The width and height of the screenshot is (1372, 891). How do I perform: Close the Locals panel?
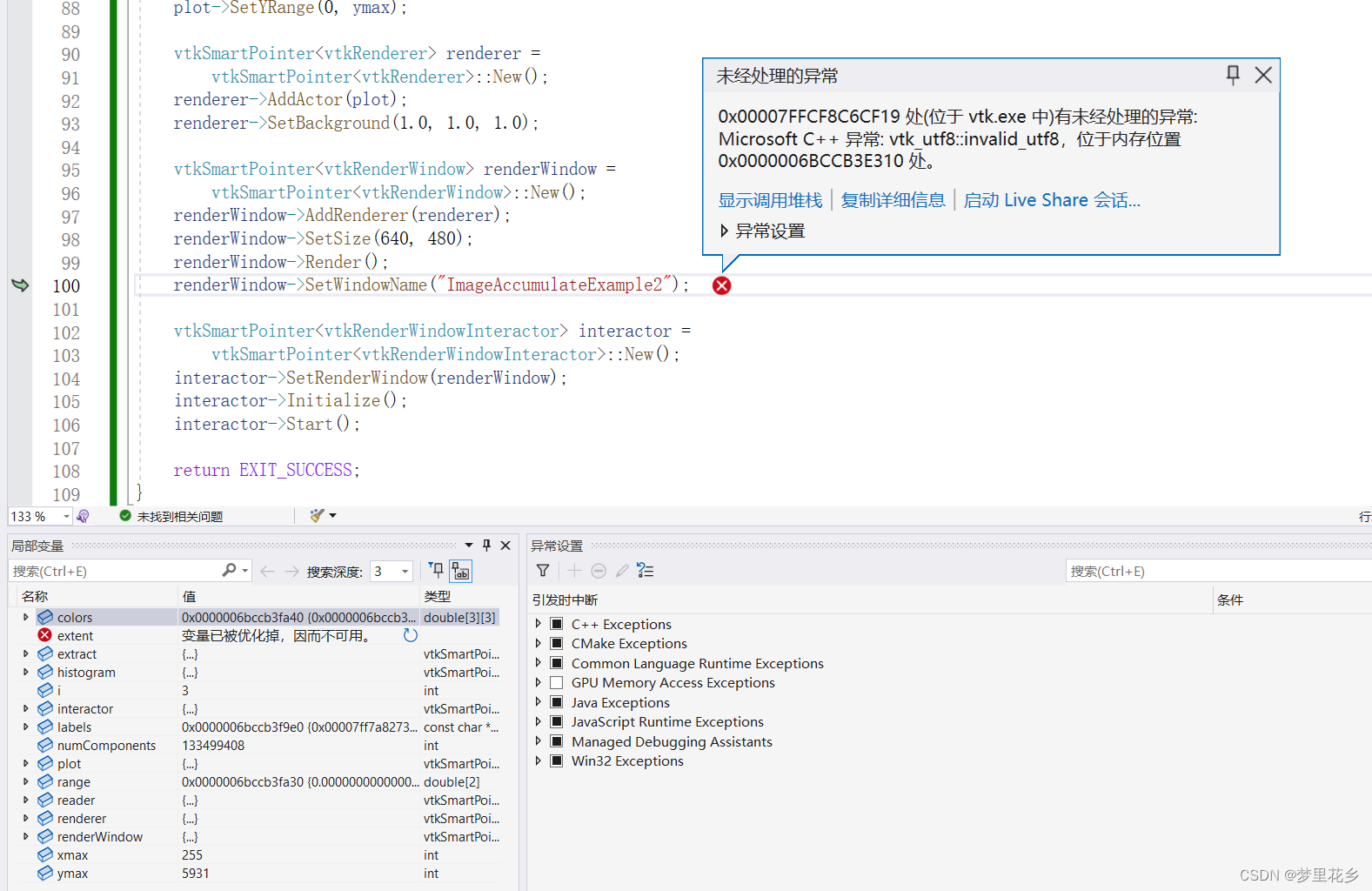[x=505, y=545]
